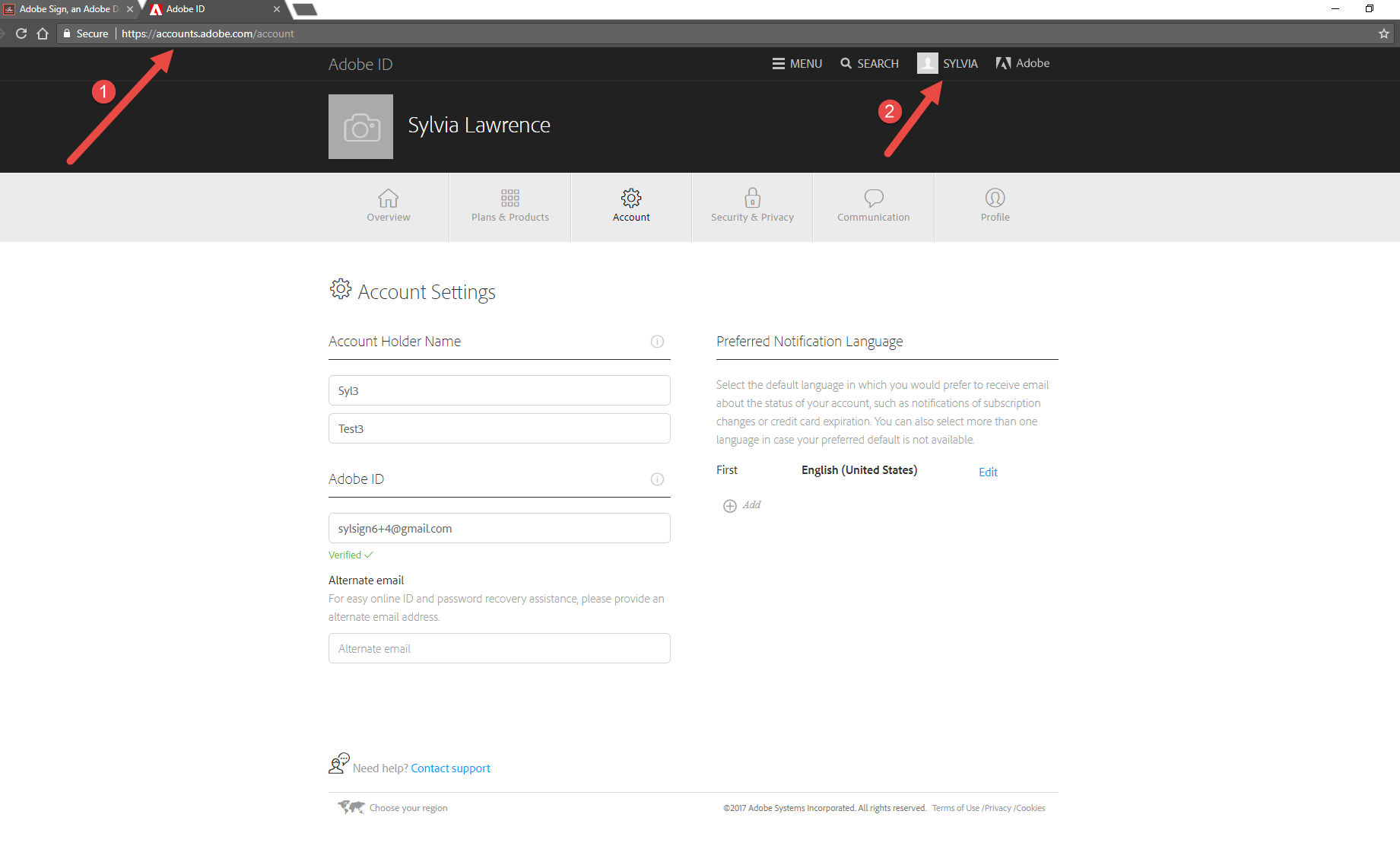Edit the first name field containing Syl3
This screenshot has height=862, width=1400.
pos(500,390)
